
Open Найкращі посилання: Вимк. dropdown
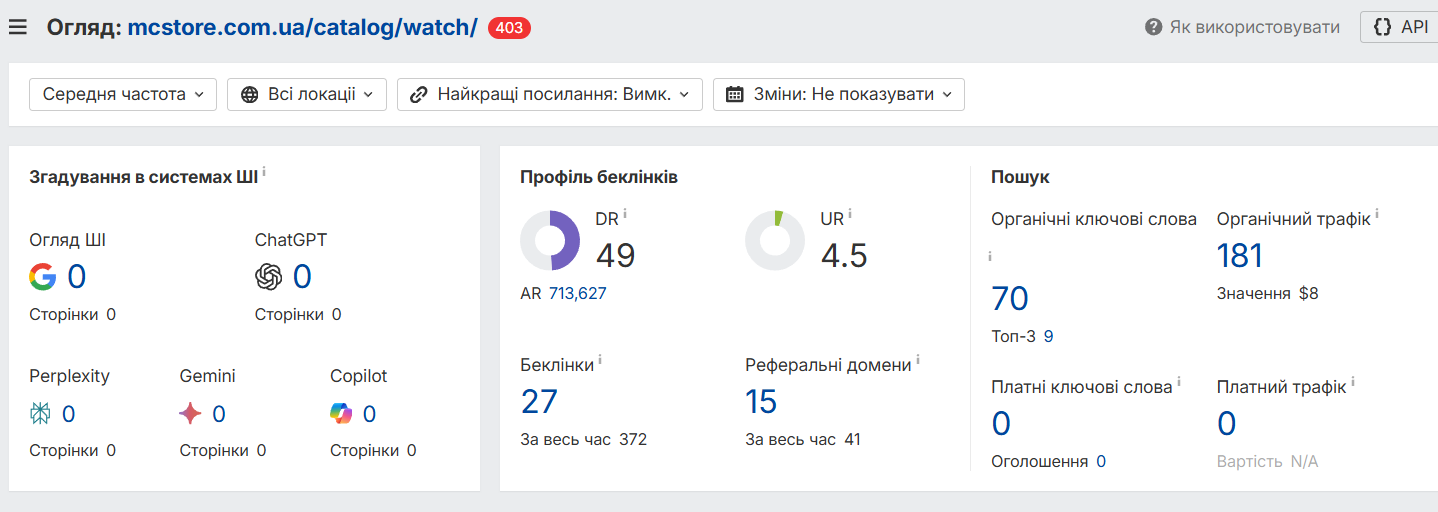550,94
